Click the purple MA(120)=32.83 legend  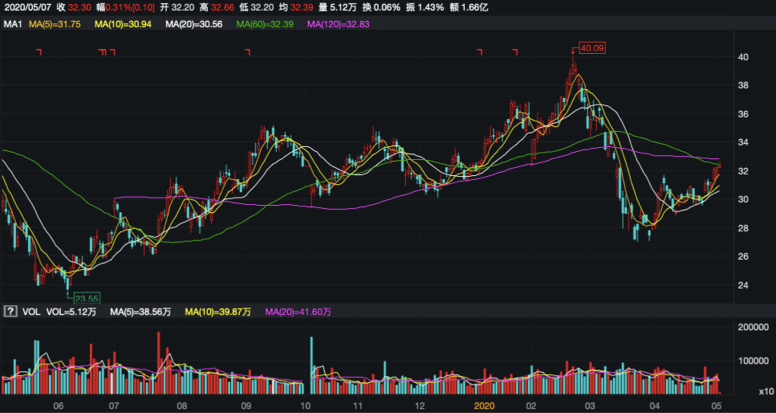[x=339, y=23]
